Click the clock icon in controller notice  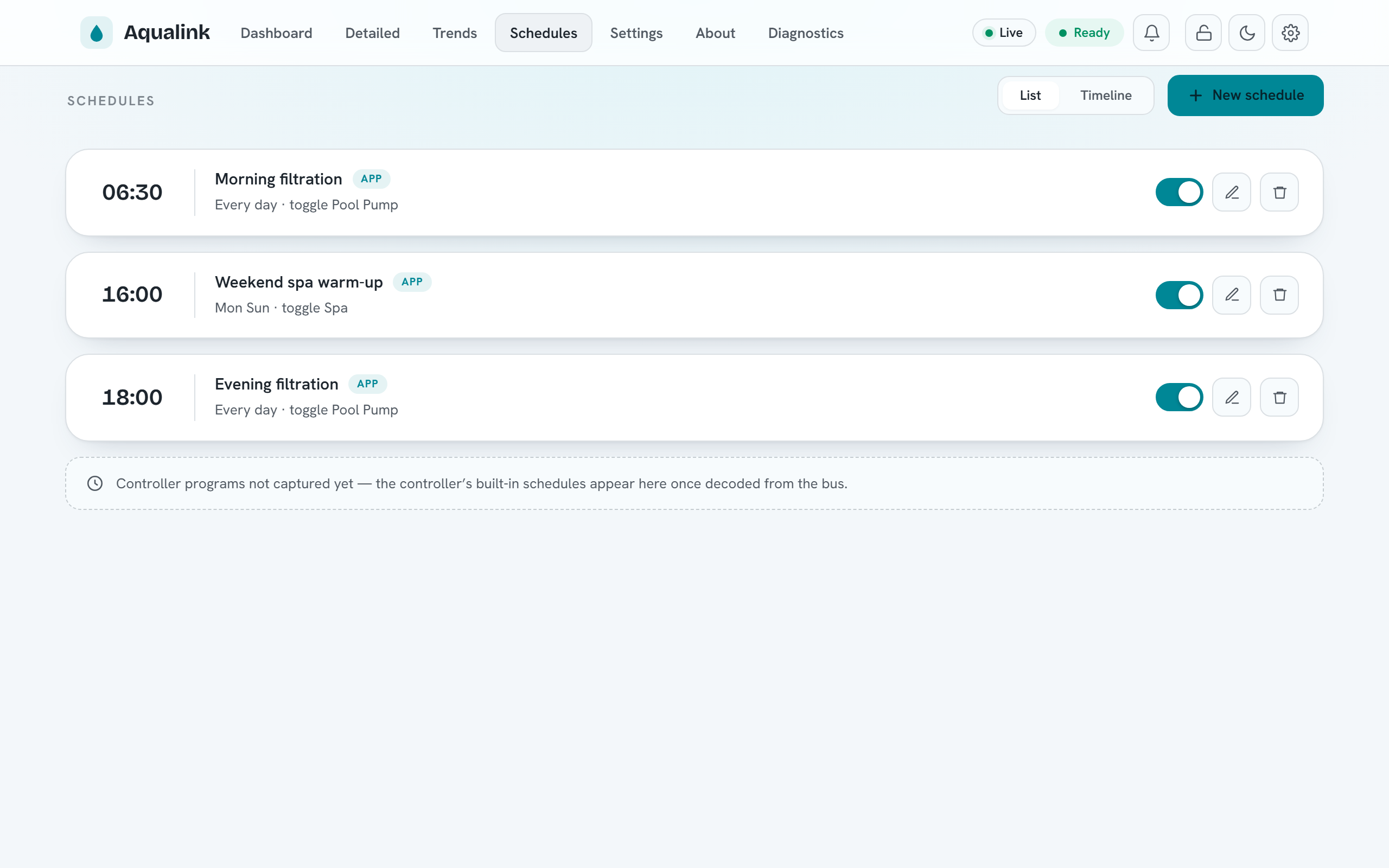click(95, 483)
